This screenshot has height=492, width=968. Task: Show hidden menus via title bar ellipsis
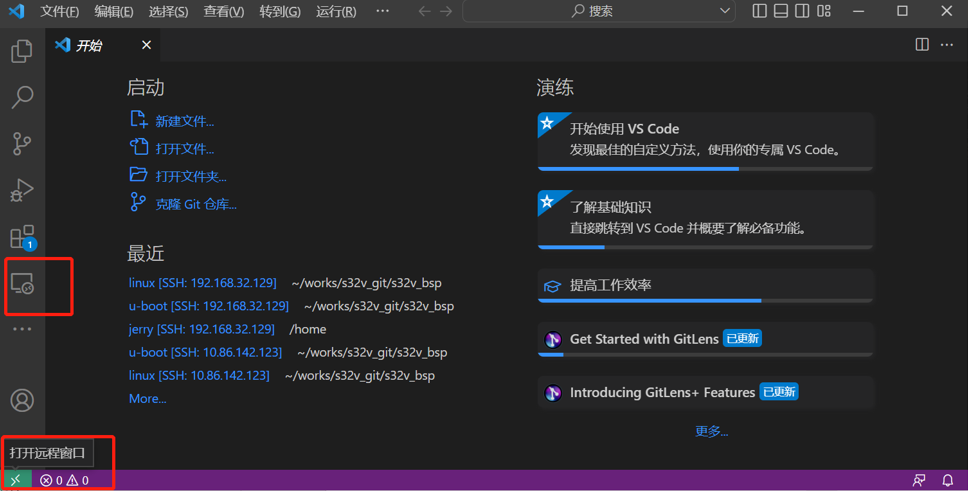pyautogui.click(x=383, y=11)
